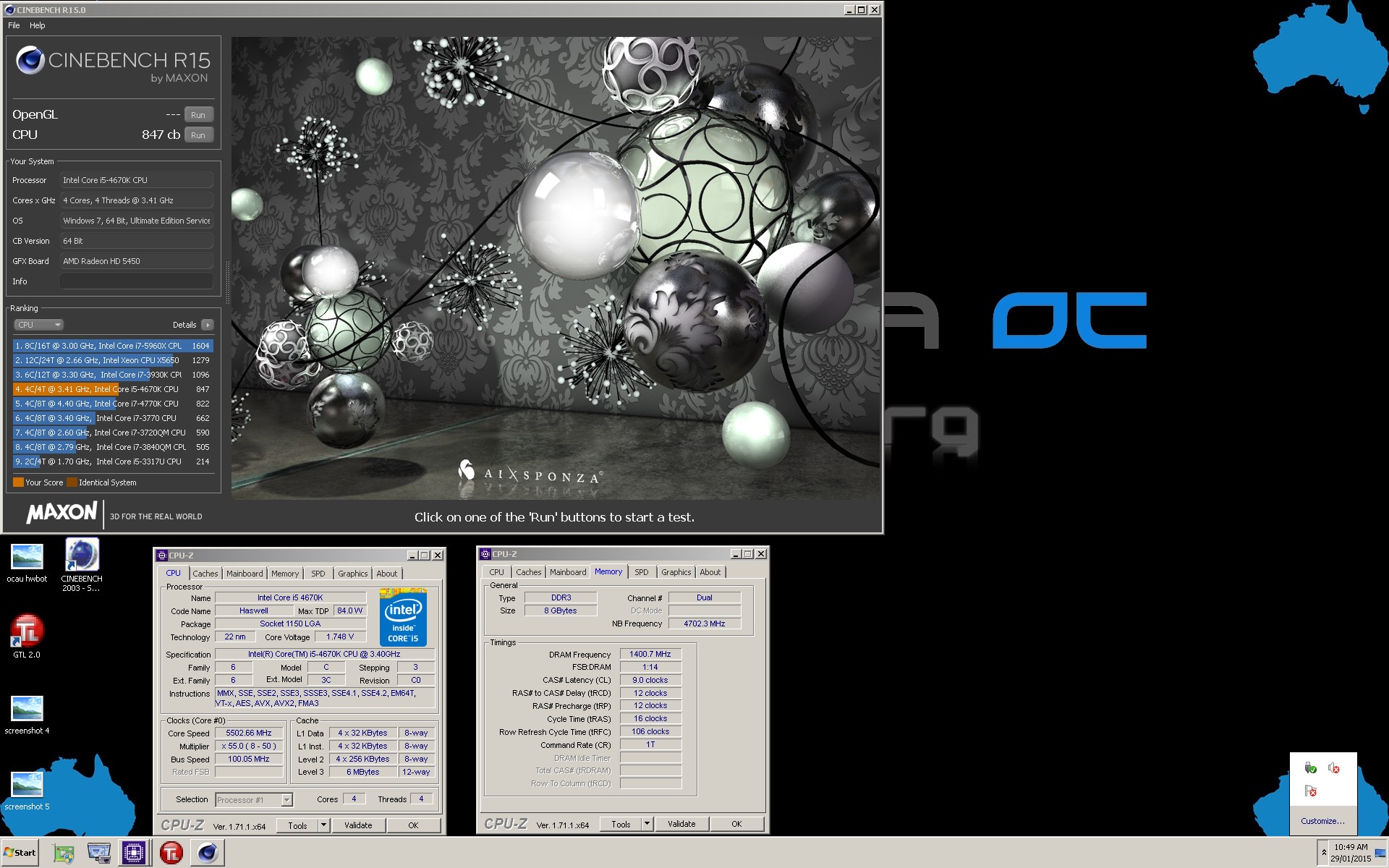1389x868 pixels.
Task: Open the Help menu in Cinebench
Action: pyautogui.click(x=38, y=25)
